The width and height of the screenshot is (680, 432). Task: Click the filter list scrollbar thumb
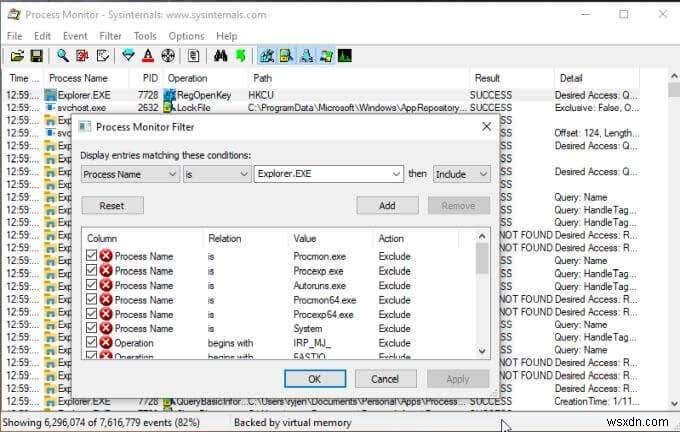[x=482, y=258]
